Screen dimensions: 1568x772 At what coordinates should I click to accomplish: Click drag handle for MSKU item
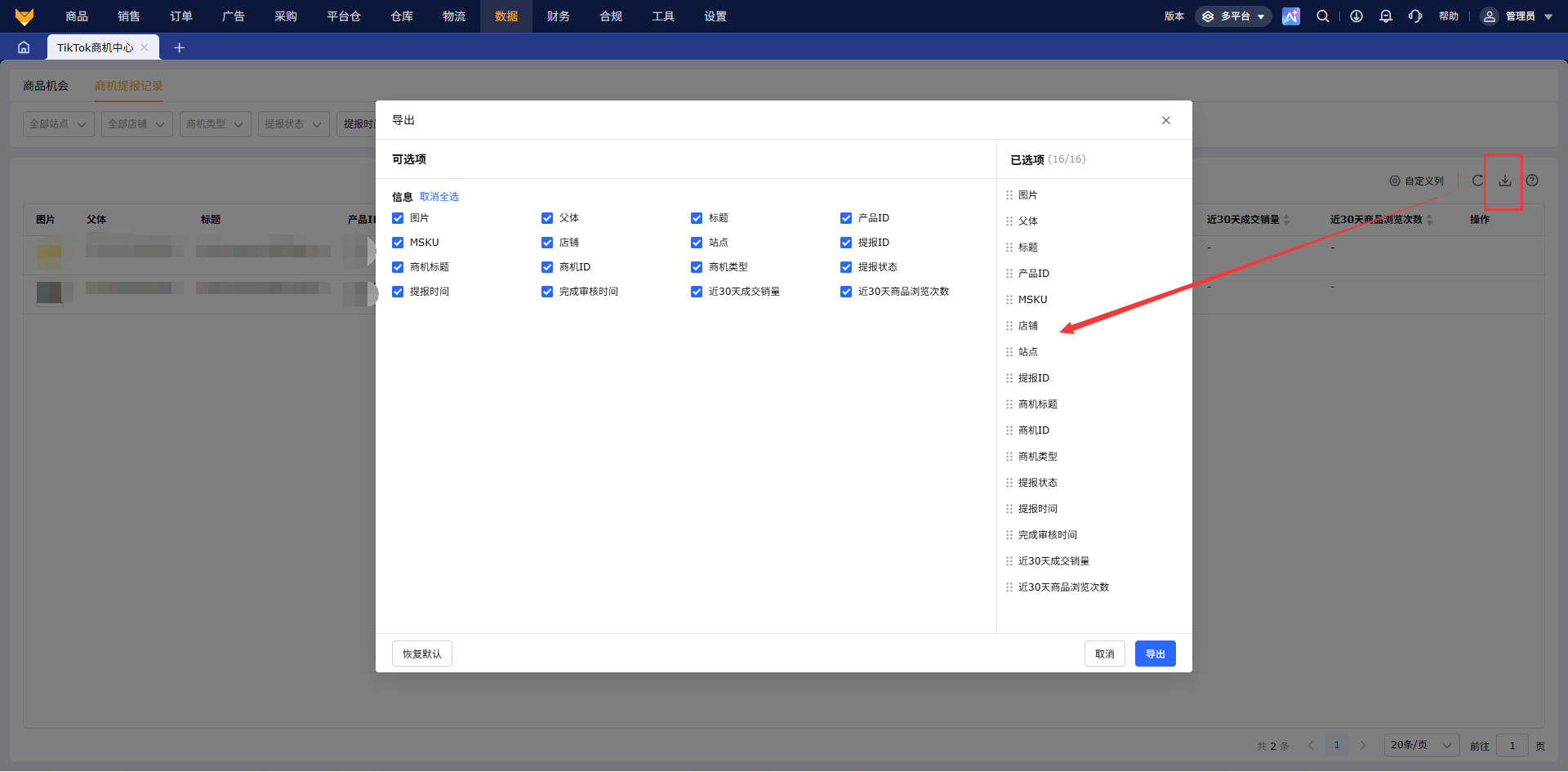click(1009, 300)
